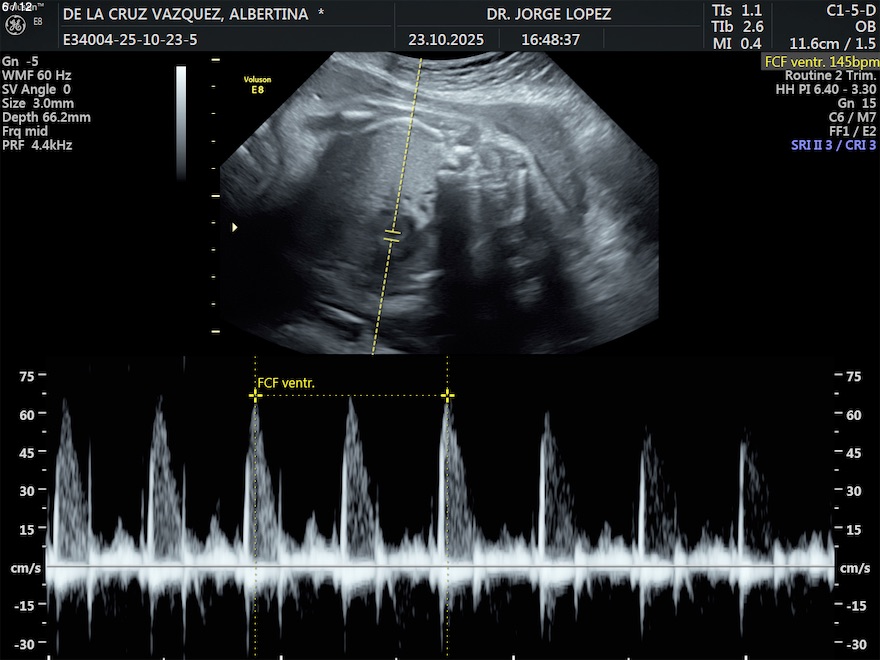880x660 pixels.
Task: Click the patient name field
Action: [193, 15]
